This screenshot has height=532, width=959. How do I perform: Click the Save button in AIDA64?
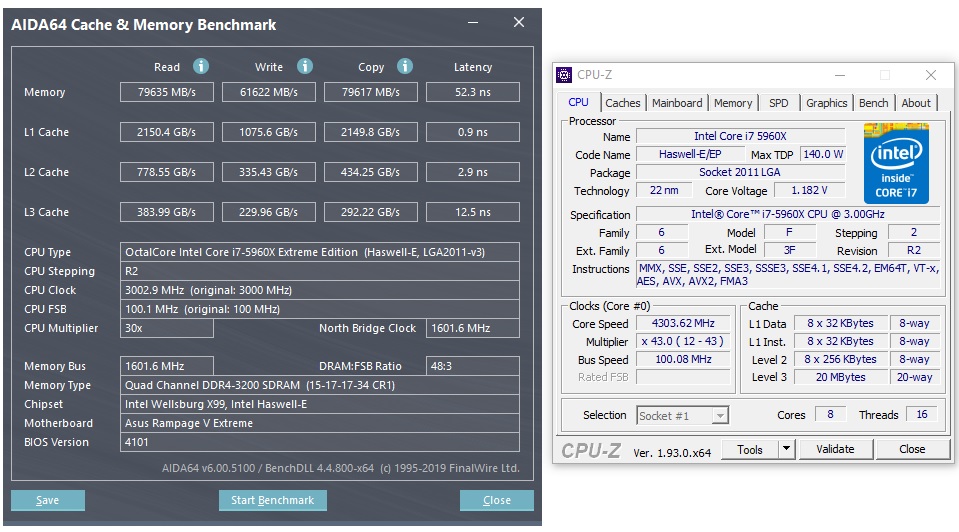(x=48, y=500)
